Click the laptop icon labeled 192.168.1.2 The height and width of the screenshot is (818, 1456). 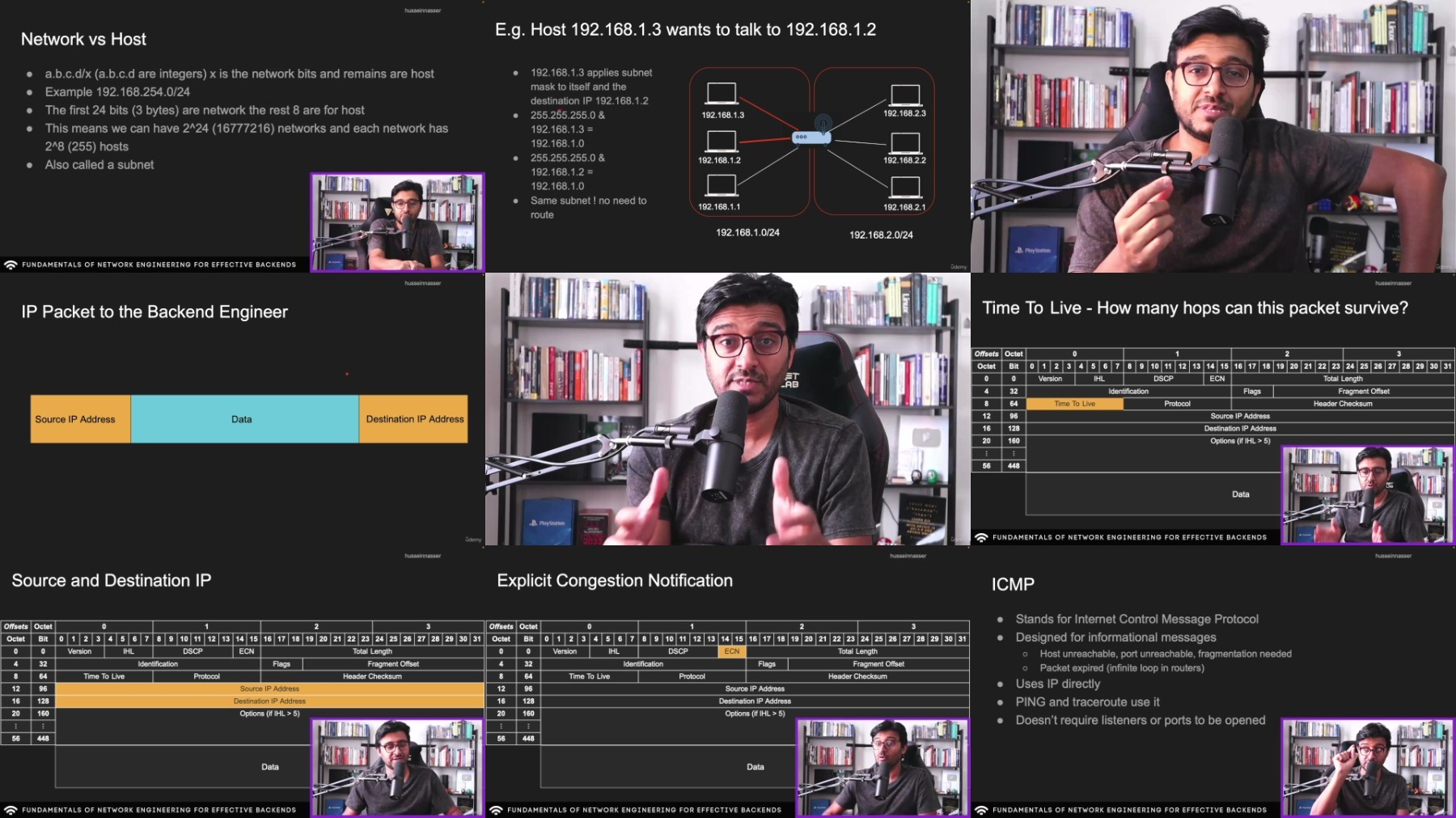(721, 141)
